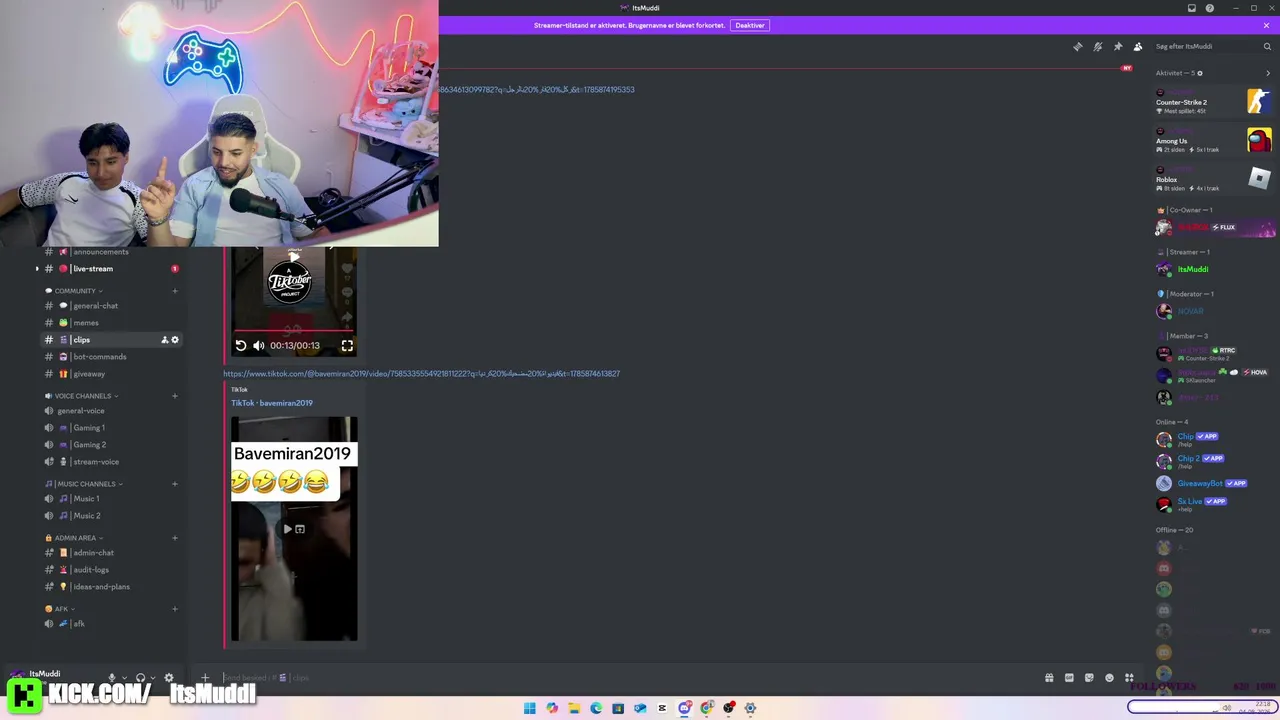The image size is (1280, 720).
Task: Open the sticker picker
Action: (1089, 678)
